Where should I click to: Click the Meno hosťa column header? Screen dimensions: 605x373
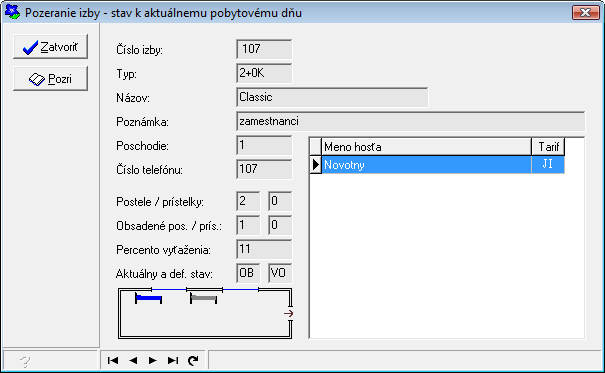pos(426,147)
